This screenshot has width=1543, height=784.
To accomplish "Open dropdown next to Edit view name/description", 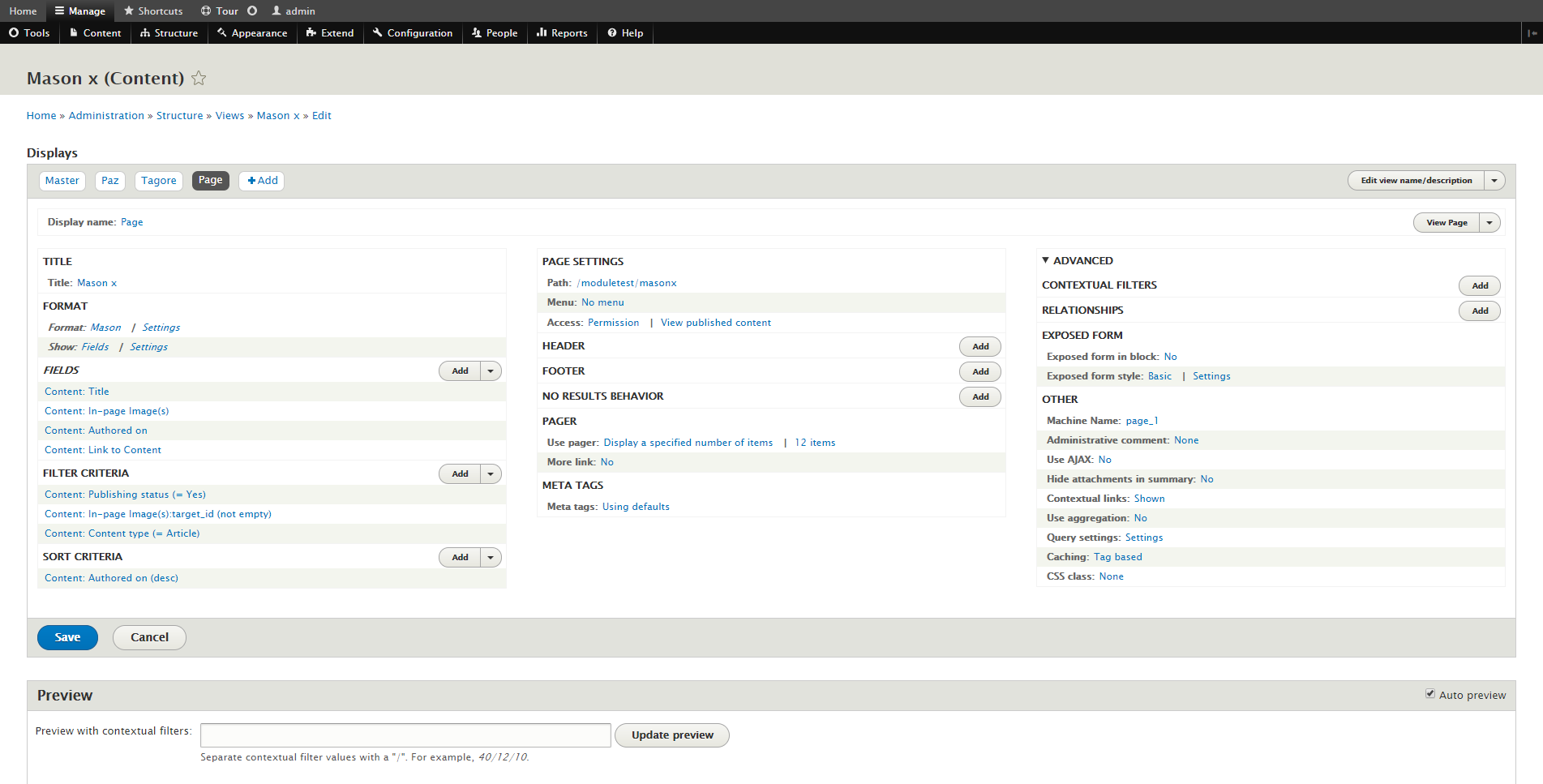I will 1494,181.
